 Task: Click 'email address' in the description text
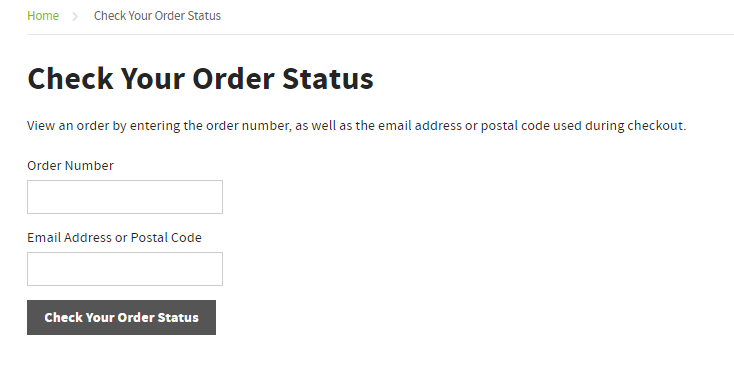(420, 126)
